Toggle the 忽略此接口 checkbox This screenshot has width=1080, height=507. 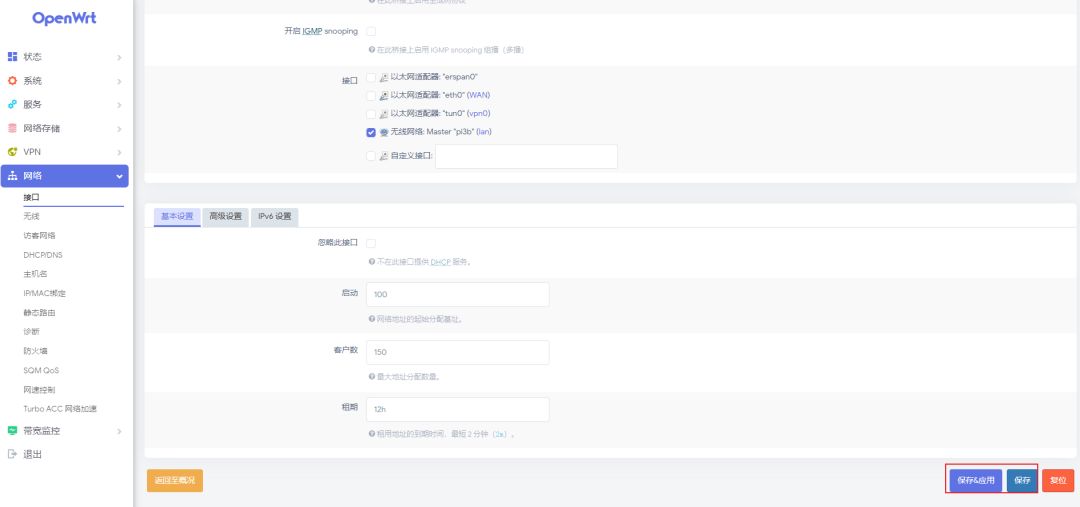tap(371, 243)
